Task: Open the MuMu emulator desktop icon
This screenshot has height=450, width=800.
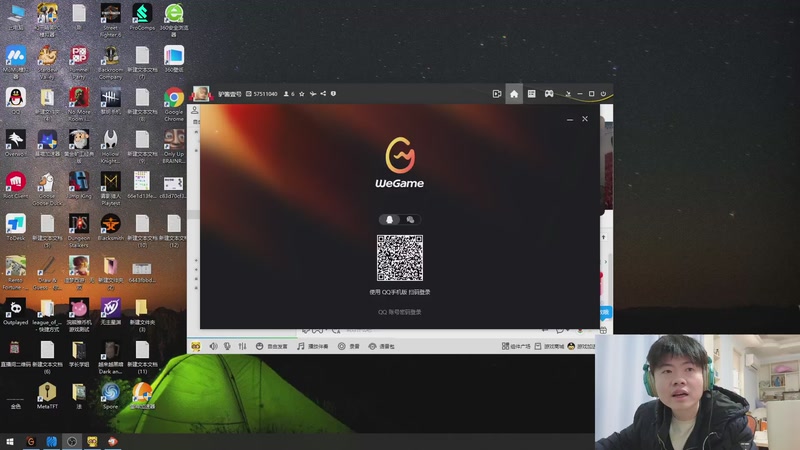Action: click(16, 62)
